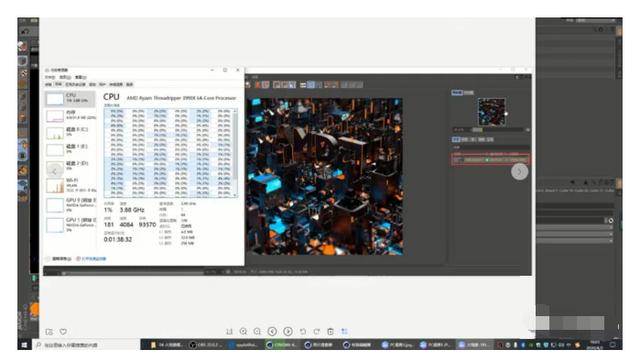This screenshot has width=640, height=361.
Task: Open the File menu of Task Manager
Action: tap(50, 77)
